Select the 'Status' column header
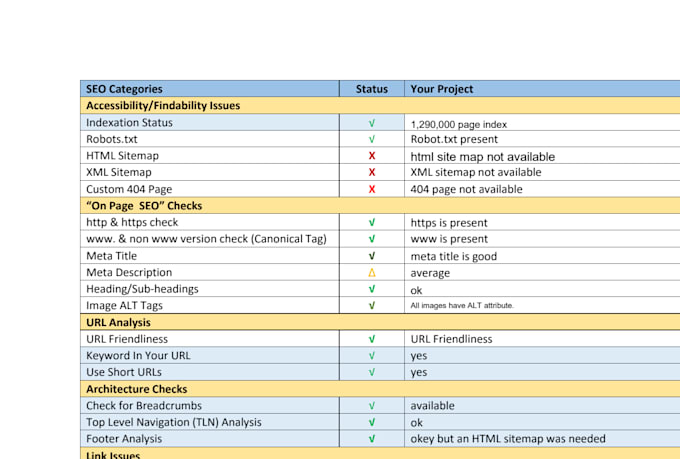The width and height of the screenshot is (680, 459). 372,89
